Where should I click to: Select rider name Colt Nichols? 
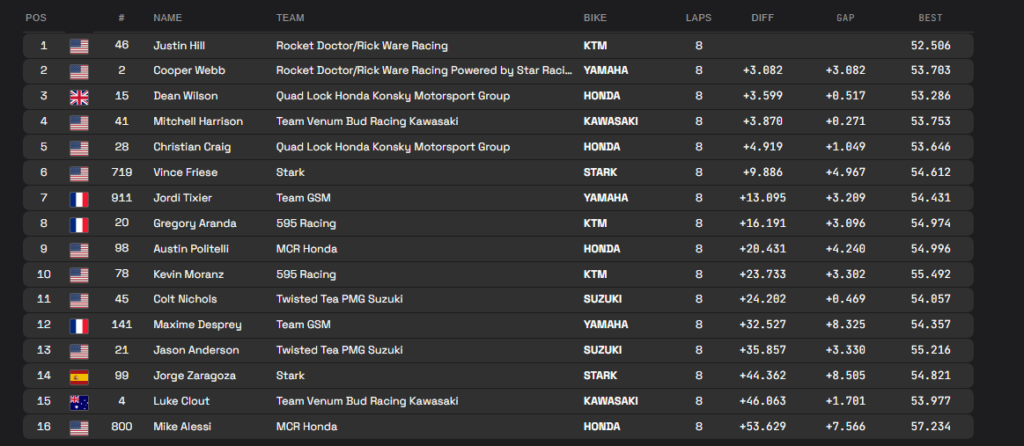point(185,299)
